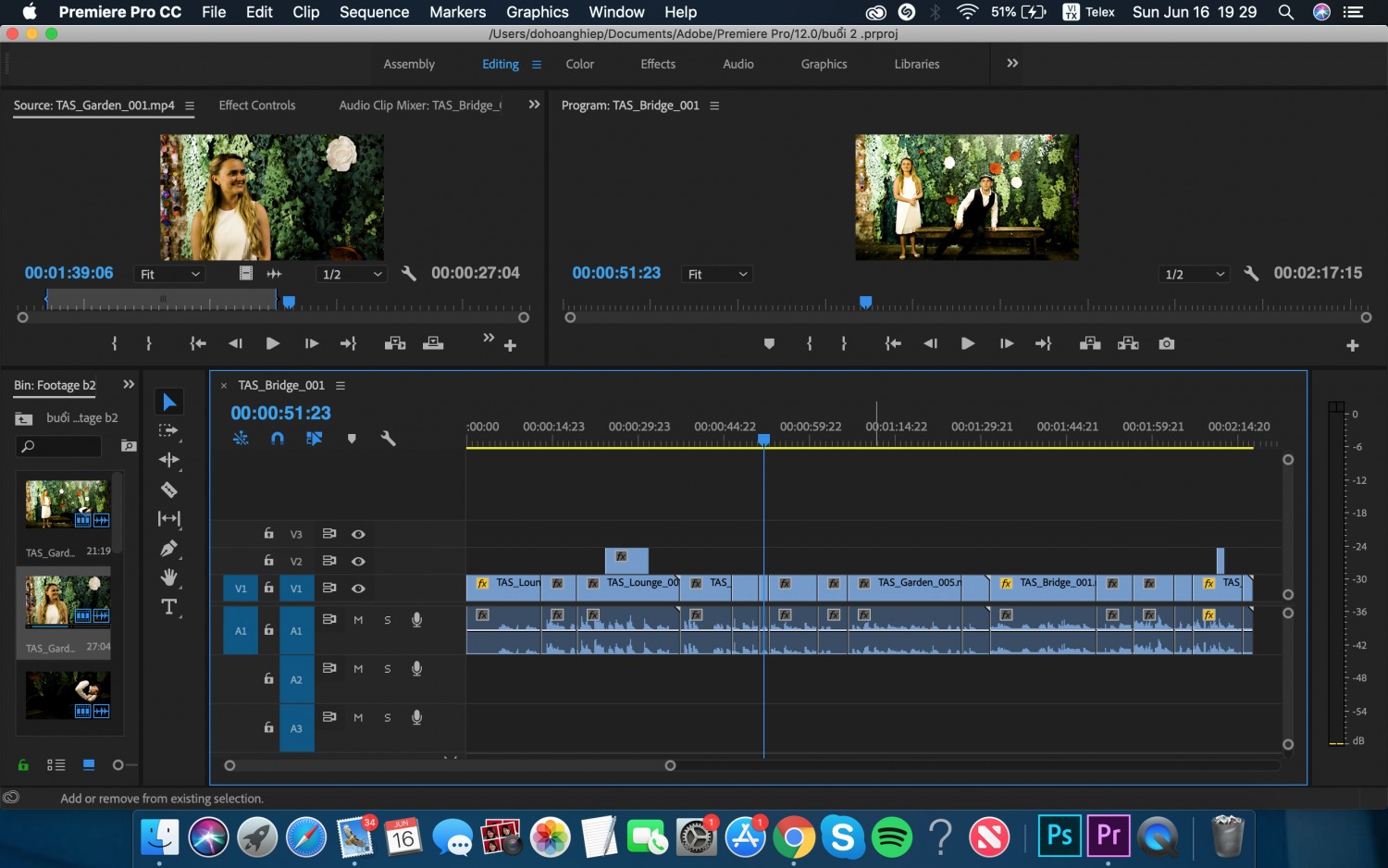
Task: Open Source monitor playback resolution 1/2 dropdown
Action: pyautogui.click(x=352, y=274)
